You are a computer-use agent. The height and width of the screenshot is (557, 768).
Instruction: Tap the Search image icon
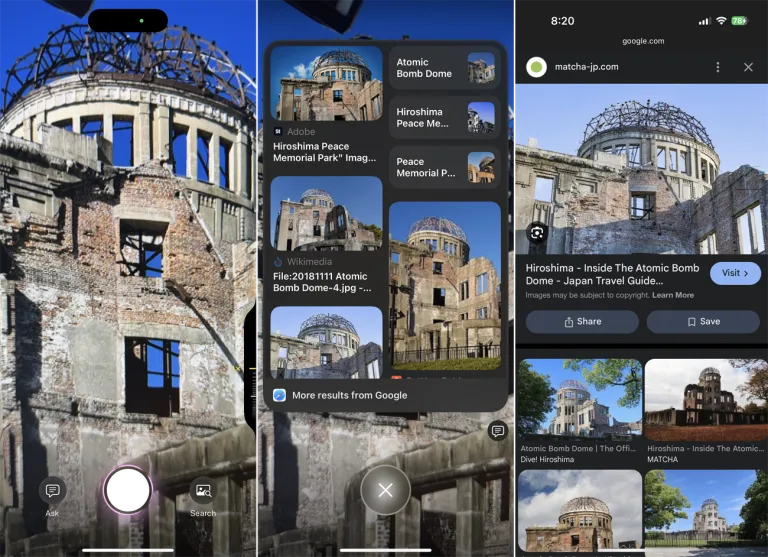point(203,490)
